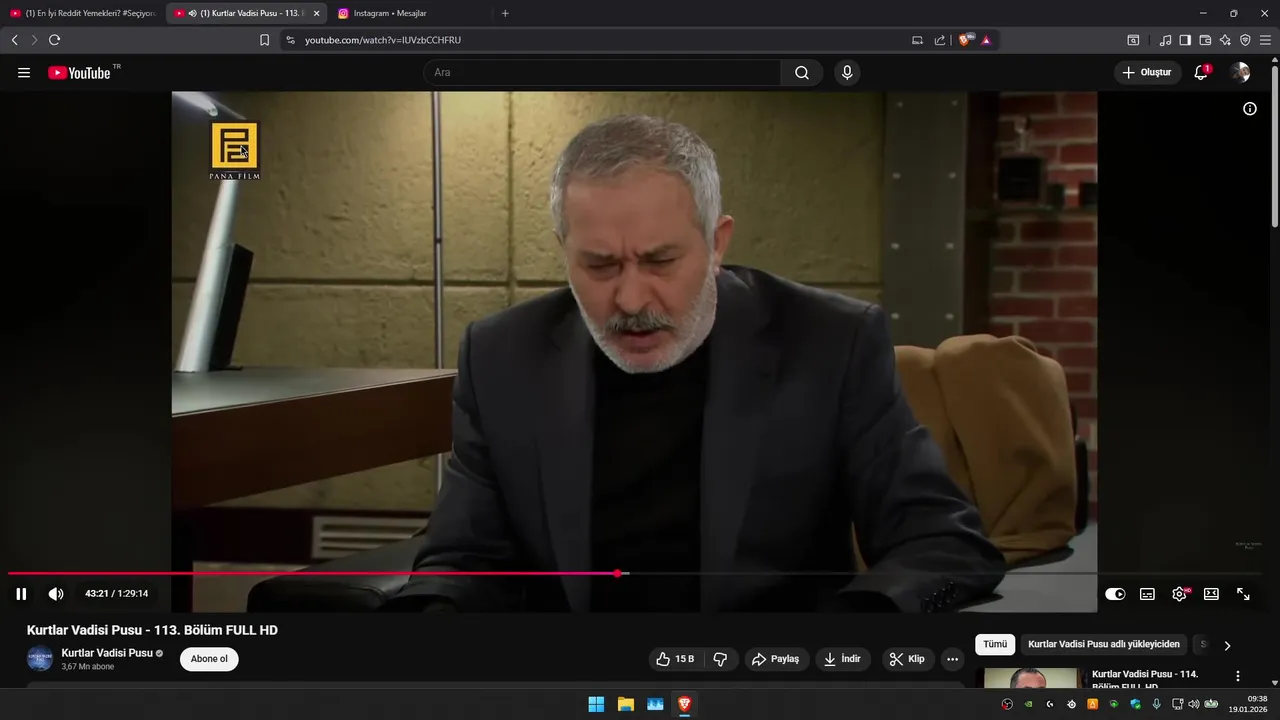Install or cast via address bar screen icon
Screen dimensions: 1280x720
[917, 40]
